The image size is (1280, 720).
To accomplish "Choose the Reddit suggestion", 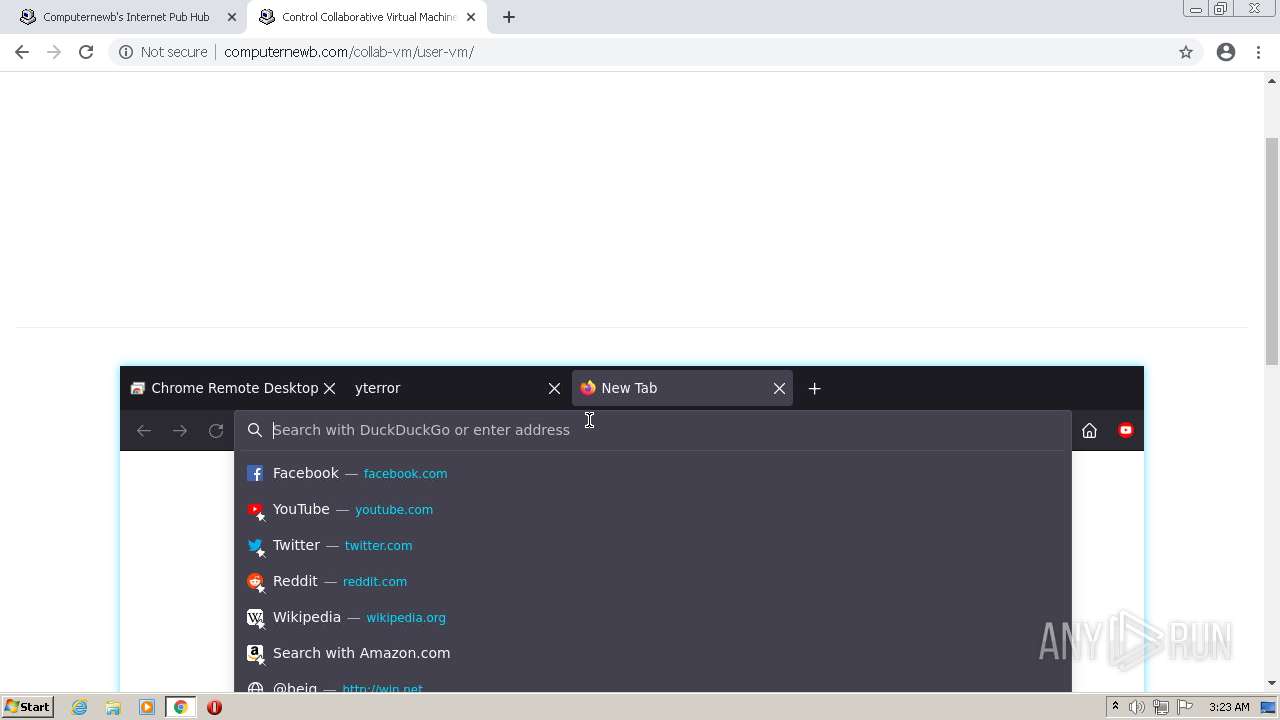I will pyautogui.click(x=653, y=581).
